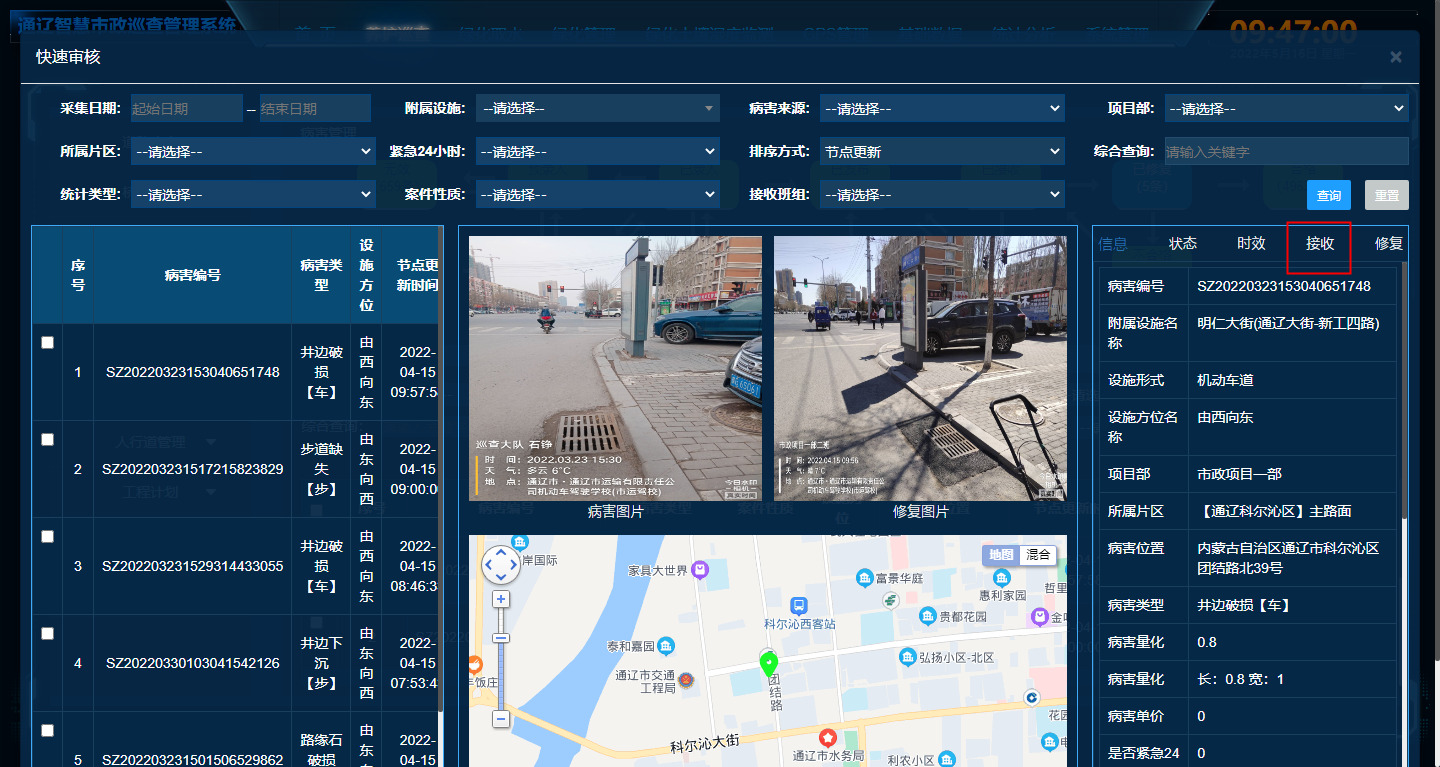Open the 接收班组 dropdown
The image size is (1440, 767).
tap(942, 195)
